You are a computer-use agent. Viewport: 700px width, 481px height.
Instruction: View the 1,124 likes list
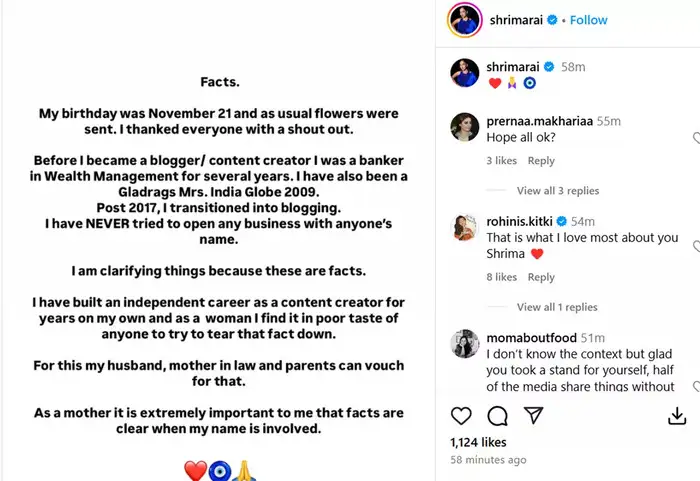tap(479, 441)
